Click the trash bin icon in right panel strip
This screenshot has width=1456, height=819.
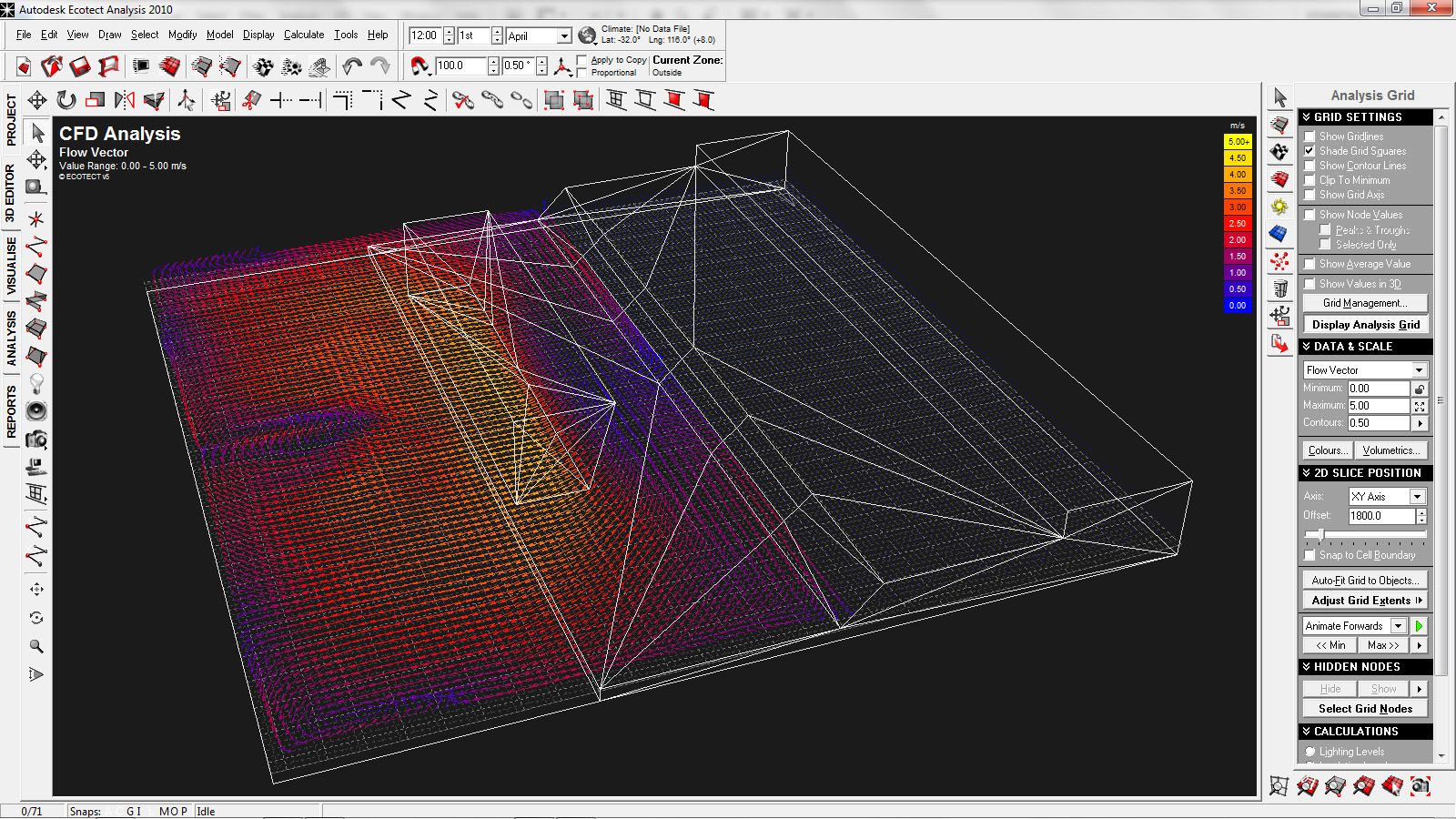1280,289
